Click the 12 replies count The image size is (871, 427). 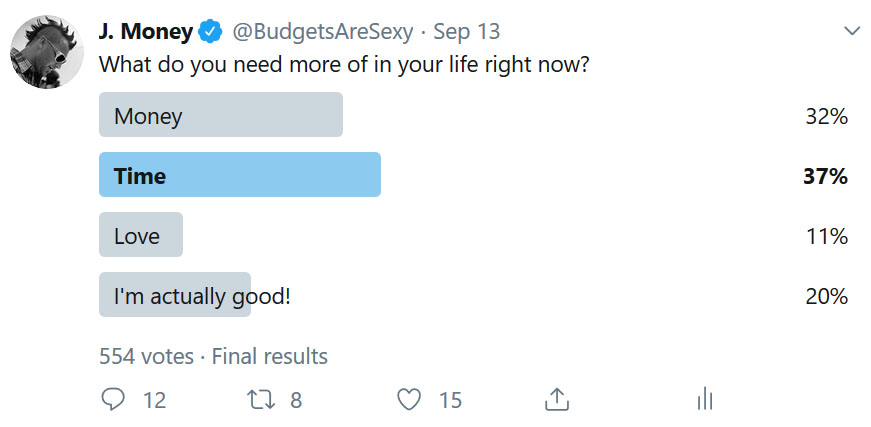tap(154, 400)
